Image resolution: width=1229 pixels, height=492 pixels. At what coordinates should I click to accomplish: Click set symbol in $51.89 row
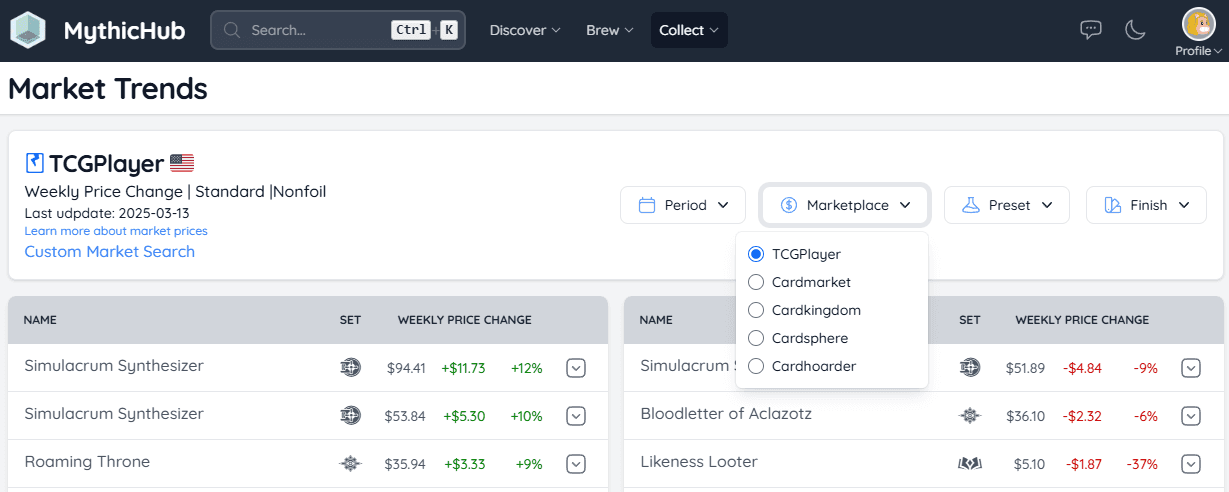(x=969, y=368)
